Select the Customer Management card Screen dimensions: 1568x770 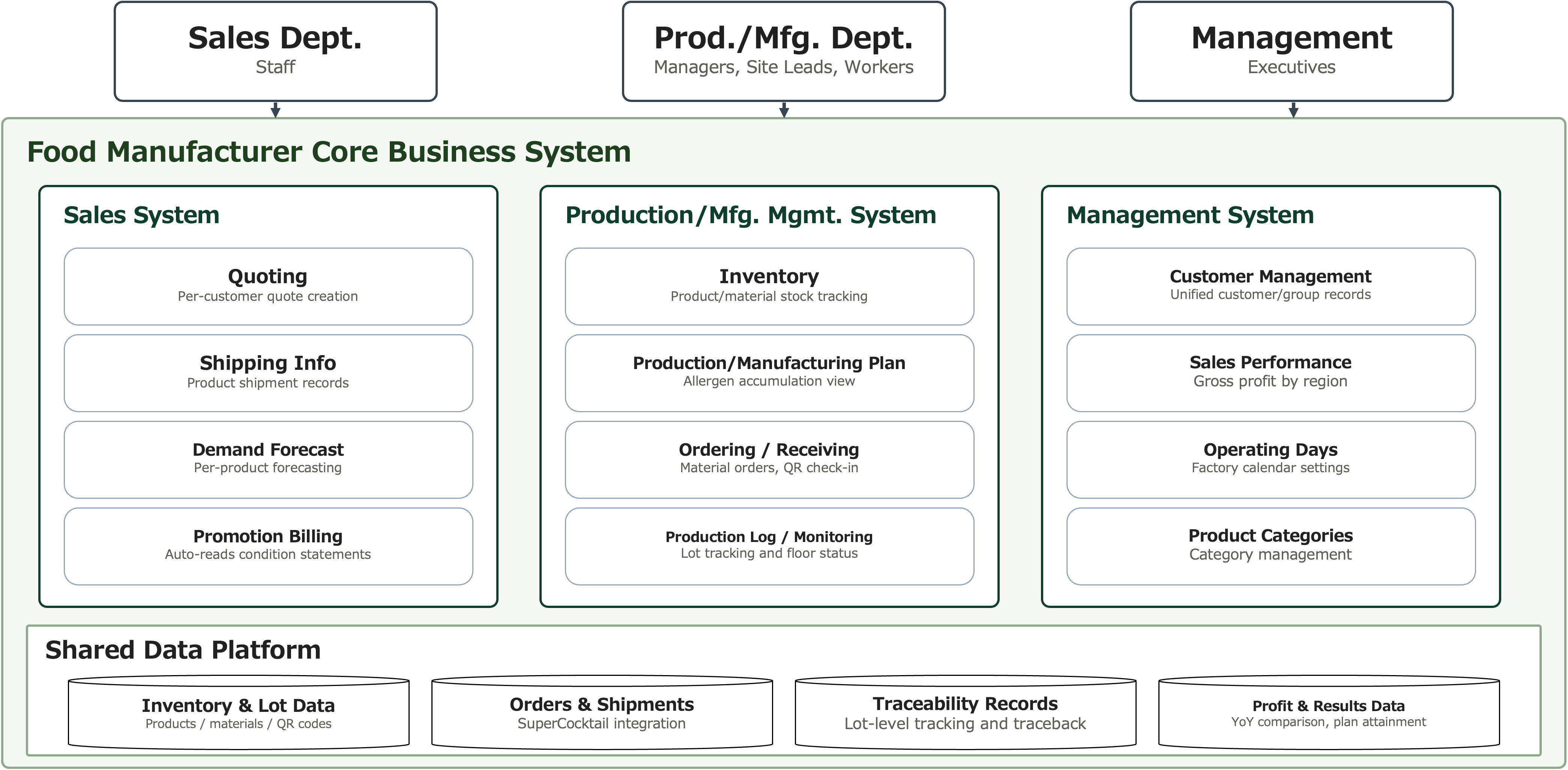[x=1271, y=286]
